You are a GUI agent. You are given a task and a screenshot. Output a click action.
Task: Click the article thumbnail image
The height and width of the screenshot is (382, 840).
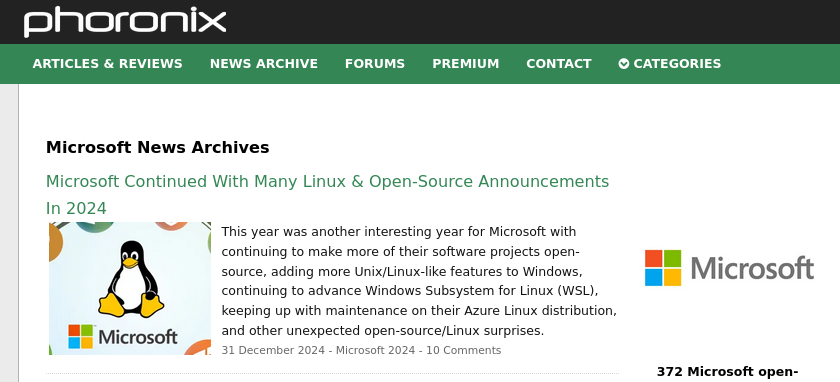pos(130,288)
